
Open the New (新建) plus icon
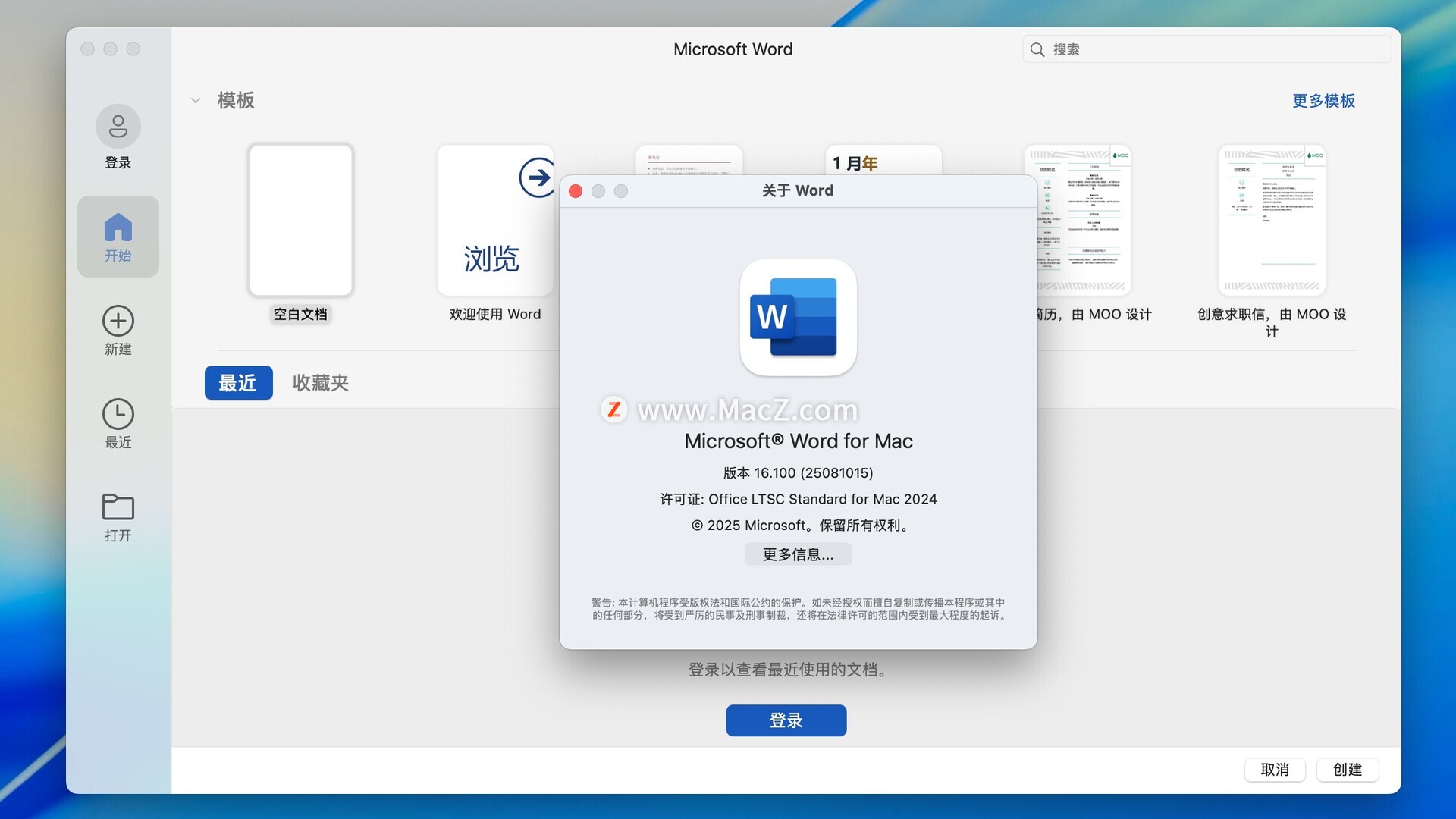point(118,321)
